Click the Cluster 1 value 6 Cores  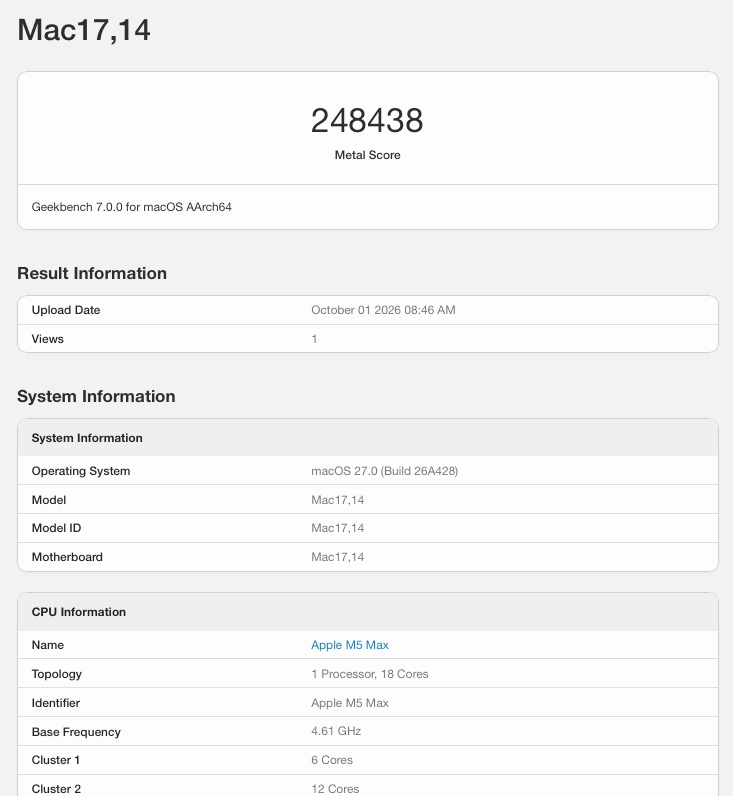pos(332,760)
